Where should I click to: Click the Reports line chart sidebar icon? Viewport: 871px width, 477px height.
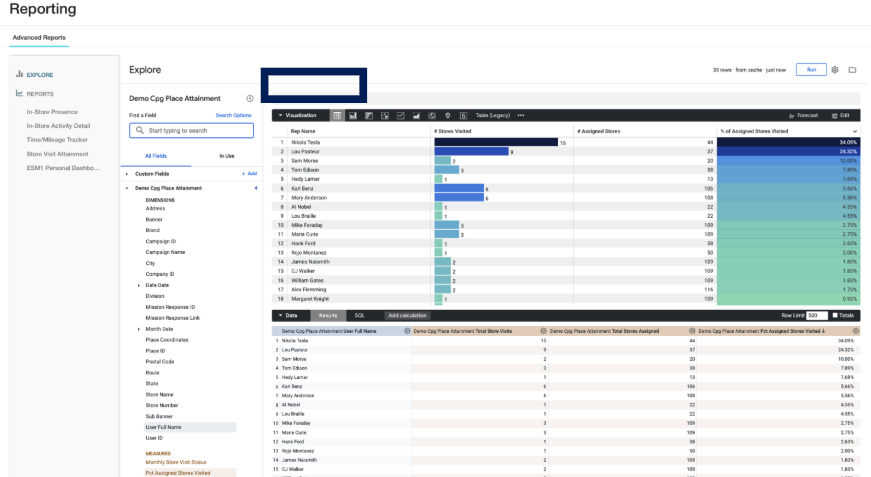click(19, 93)
